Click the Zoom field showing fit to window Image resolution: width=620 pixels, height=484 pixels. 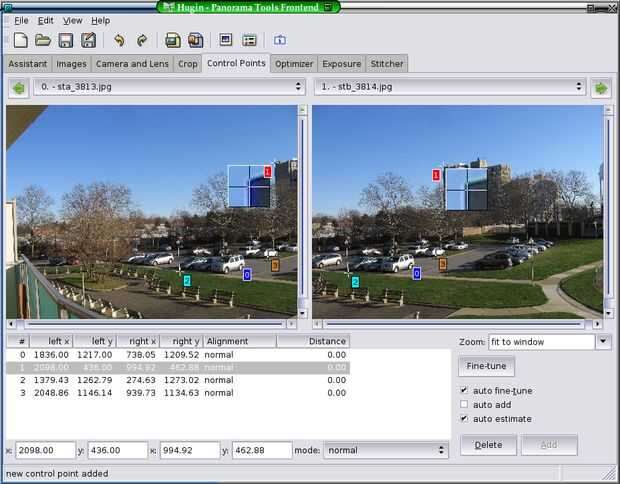pyautogui.click(x=542, y=342)
